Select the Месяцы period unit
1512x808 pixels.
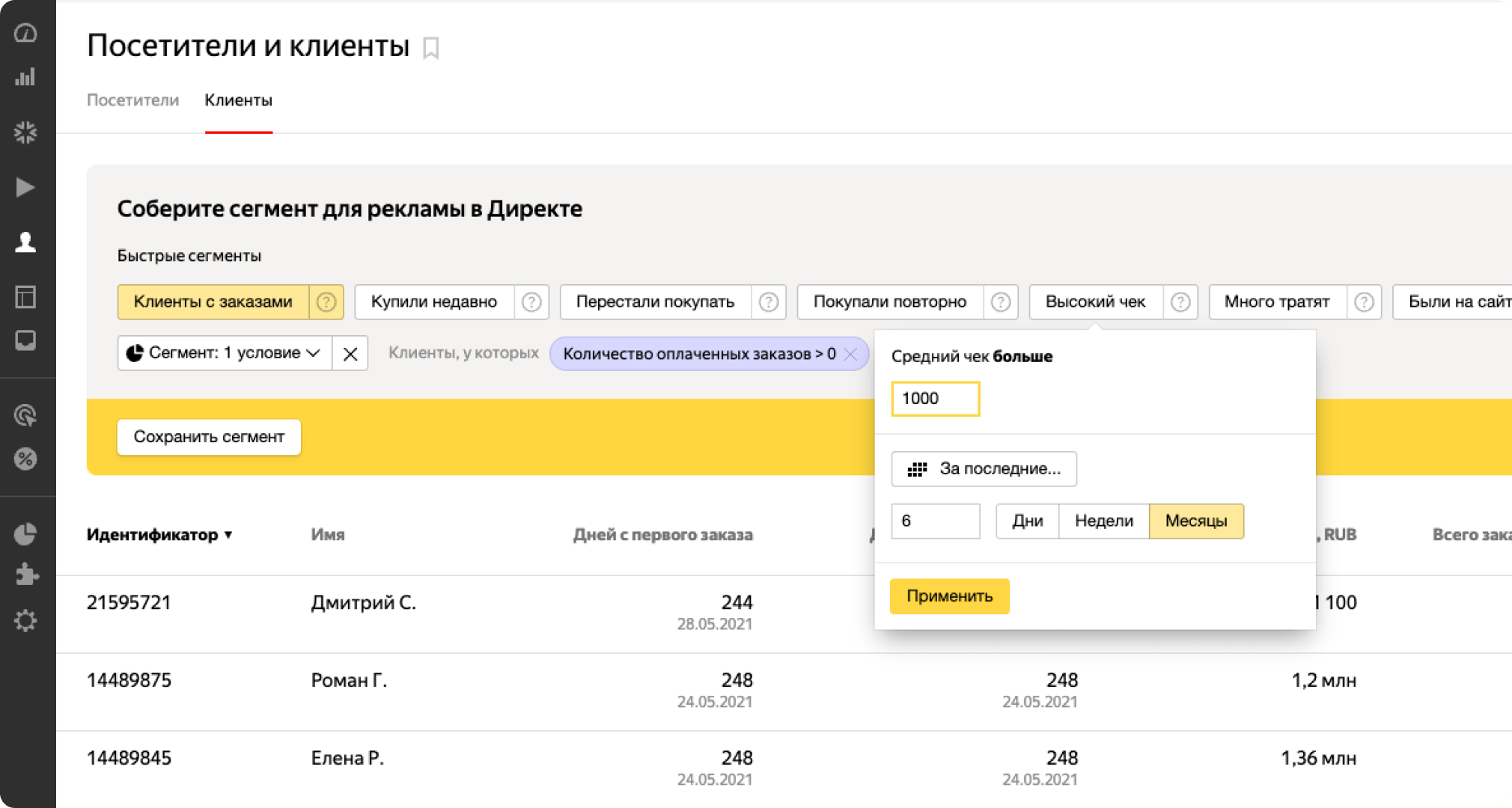1195,521
